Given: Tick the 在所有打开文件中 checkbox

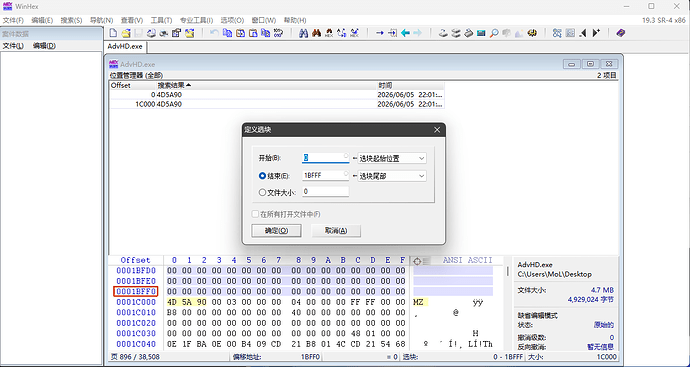Looking at the screenshot, I should coord(255,214).
